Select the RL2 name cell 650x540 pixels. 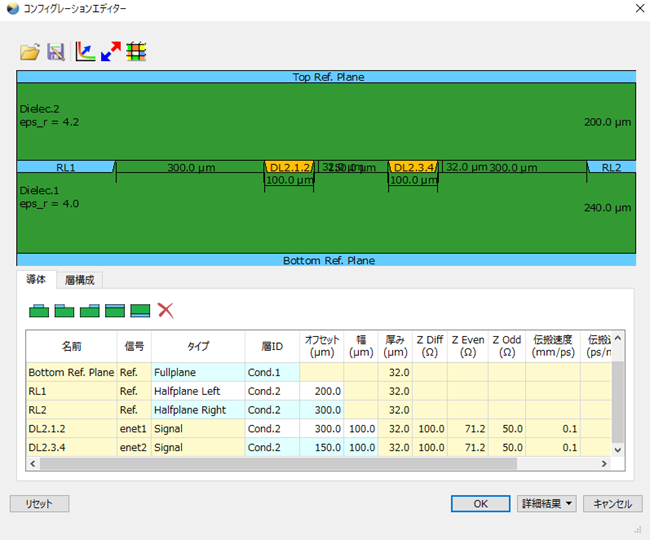click(x=71, y=410)
